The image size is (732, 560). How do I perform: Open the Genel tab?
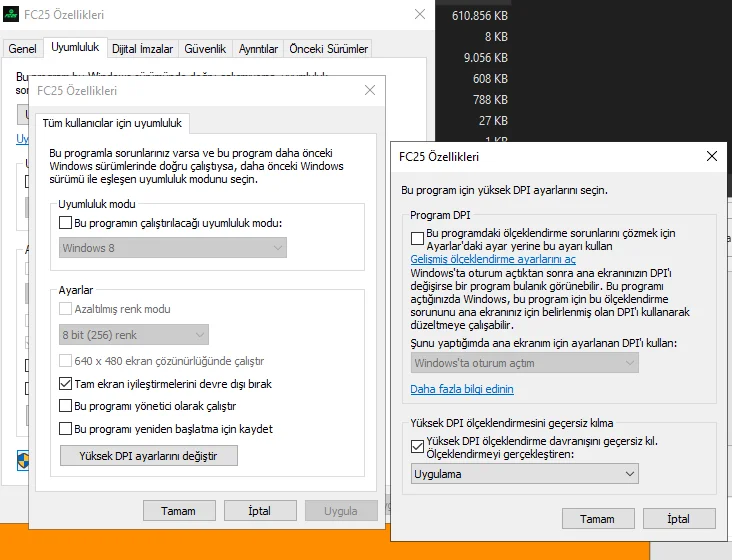click(22, 49)
